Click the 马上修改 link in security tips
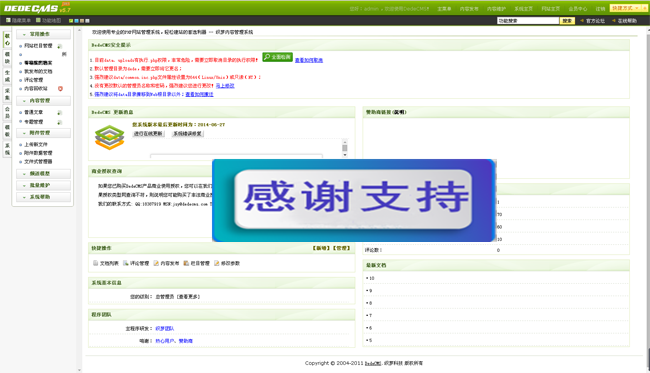This screenshot has height=373, width=650. point(225,86)
